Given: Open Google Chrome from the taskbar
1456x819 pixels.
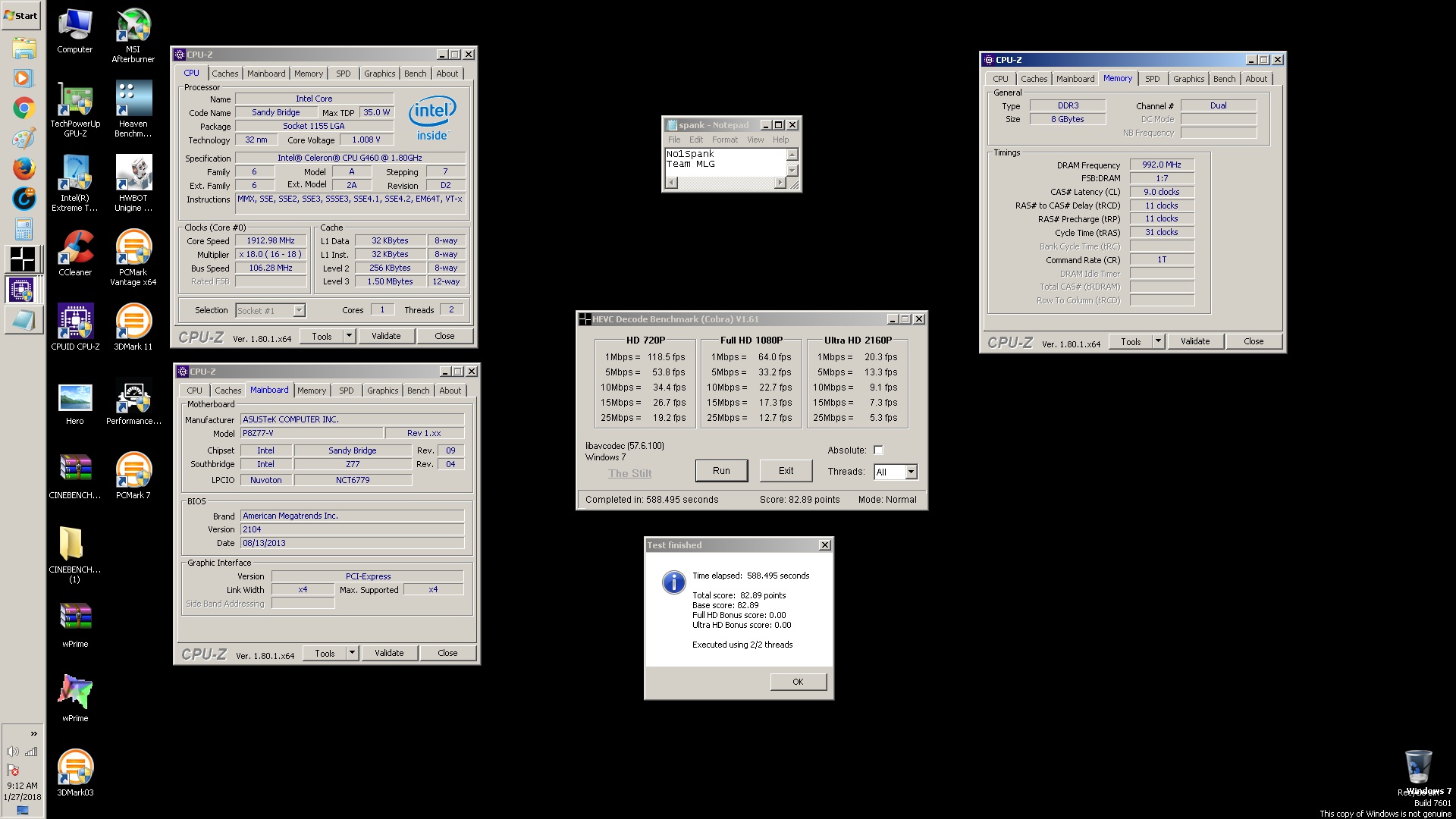Looking at the screenshot, I should [x=24, y=108].
